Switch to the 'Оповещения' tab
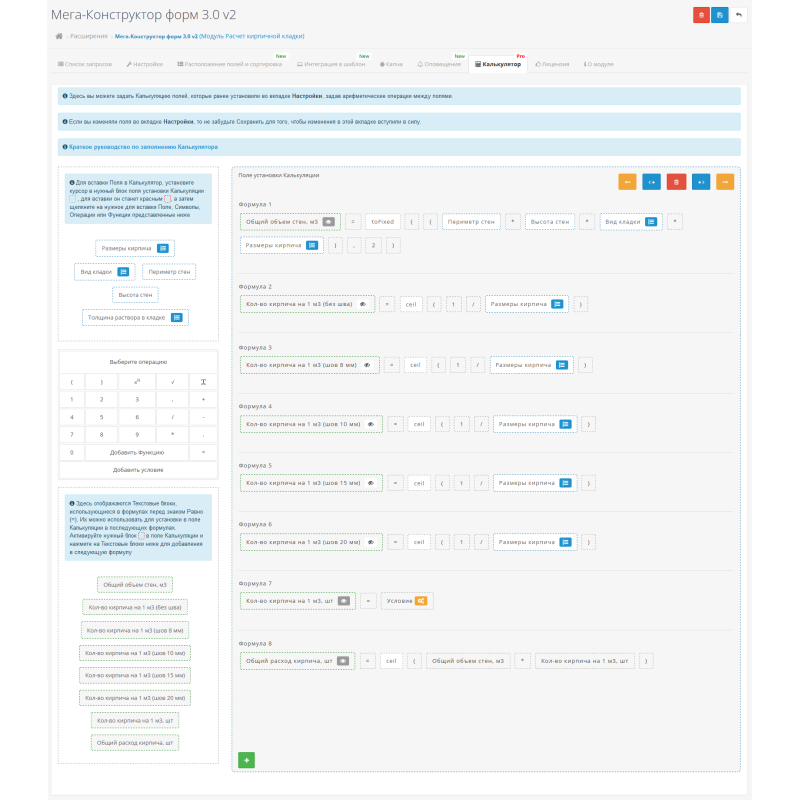The height and width of the screenshot is (800, 800). pyautogui.click(x=439, y=64)
